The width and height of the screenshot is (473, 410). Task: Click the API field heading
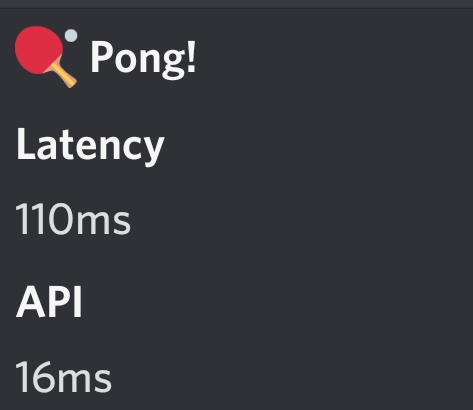[x=49, y=302]
